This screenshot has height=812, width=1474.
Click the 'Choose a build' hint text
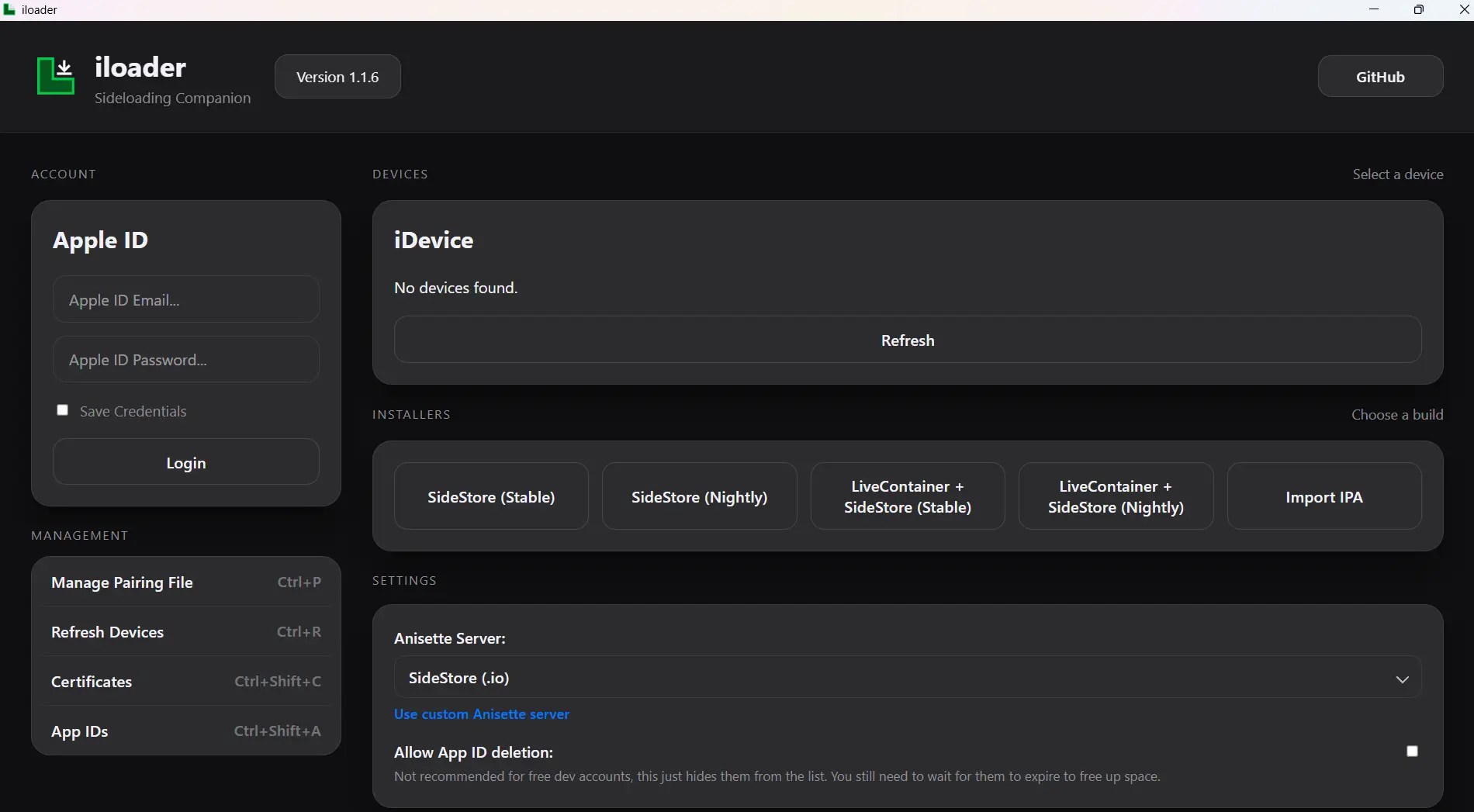click(x=1397, y=414)
